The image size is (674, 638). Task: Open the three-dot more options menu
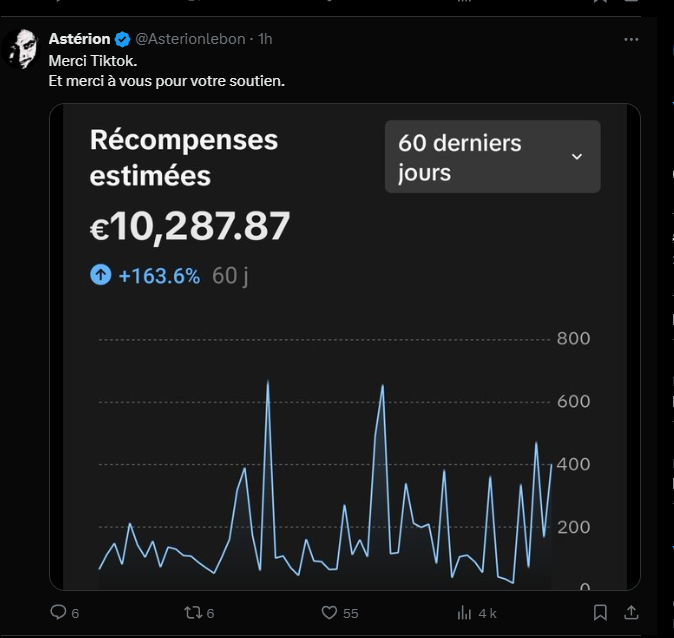coord(631,40)
